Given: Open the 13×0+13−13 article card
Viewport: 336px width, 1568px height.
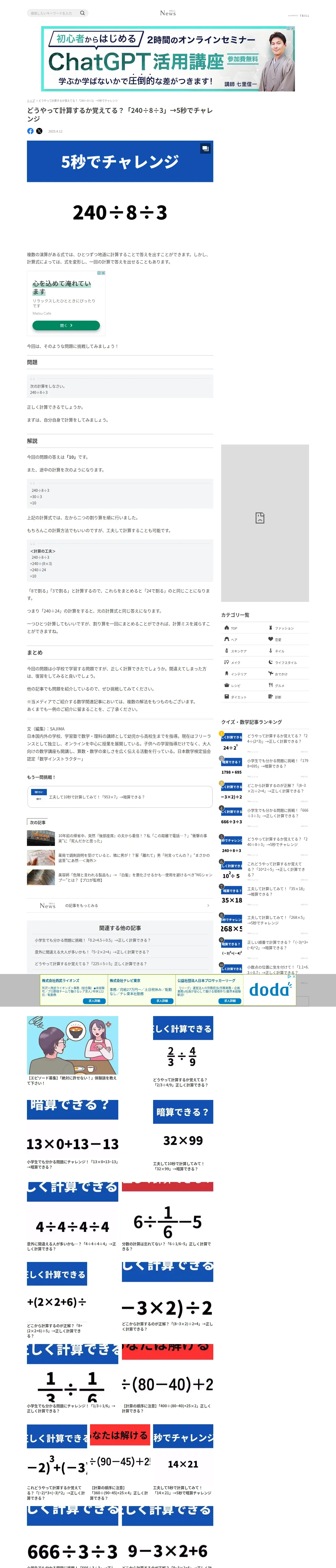Looking at the screenshot, I should pyautogui.click(x=72, y=1135).
